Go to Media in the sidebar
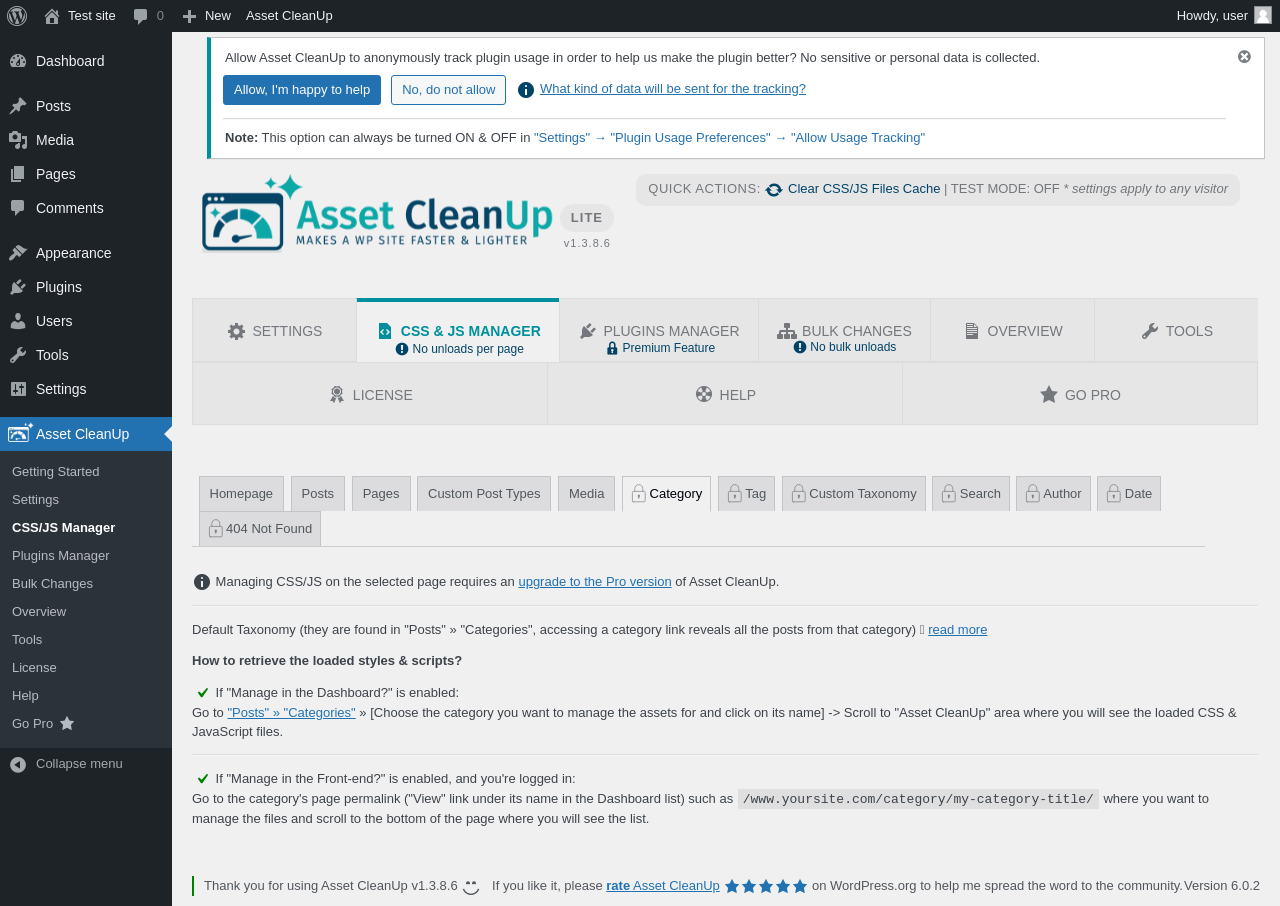Image resolution: width=1280 pixels, height=906 pixels. point(86,140)
